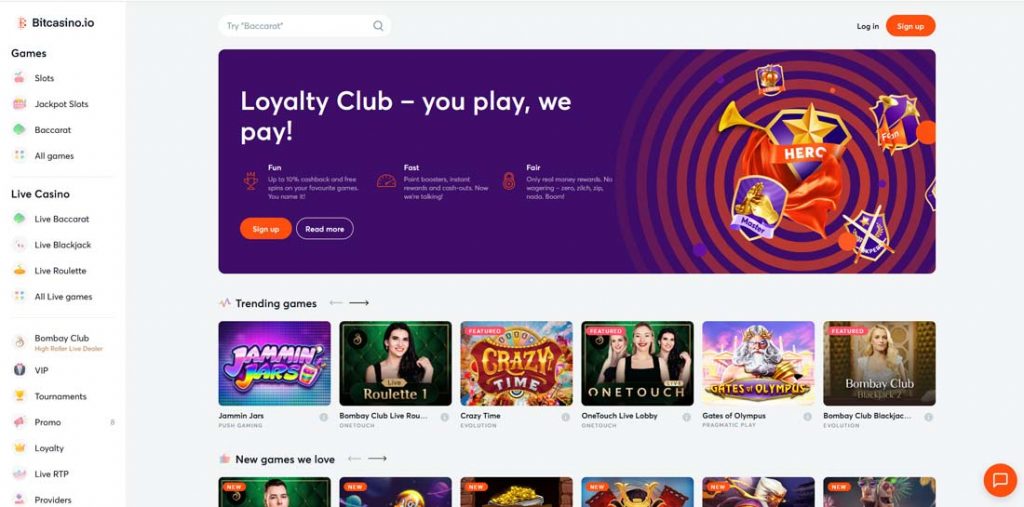Click the VIP sidebar icon
1024x507 pixels.
tap(20, 370)
